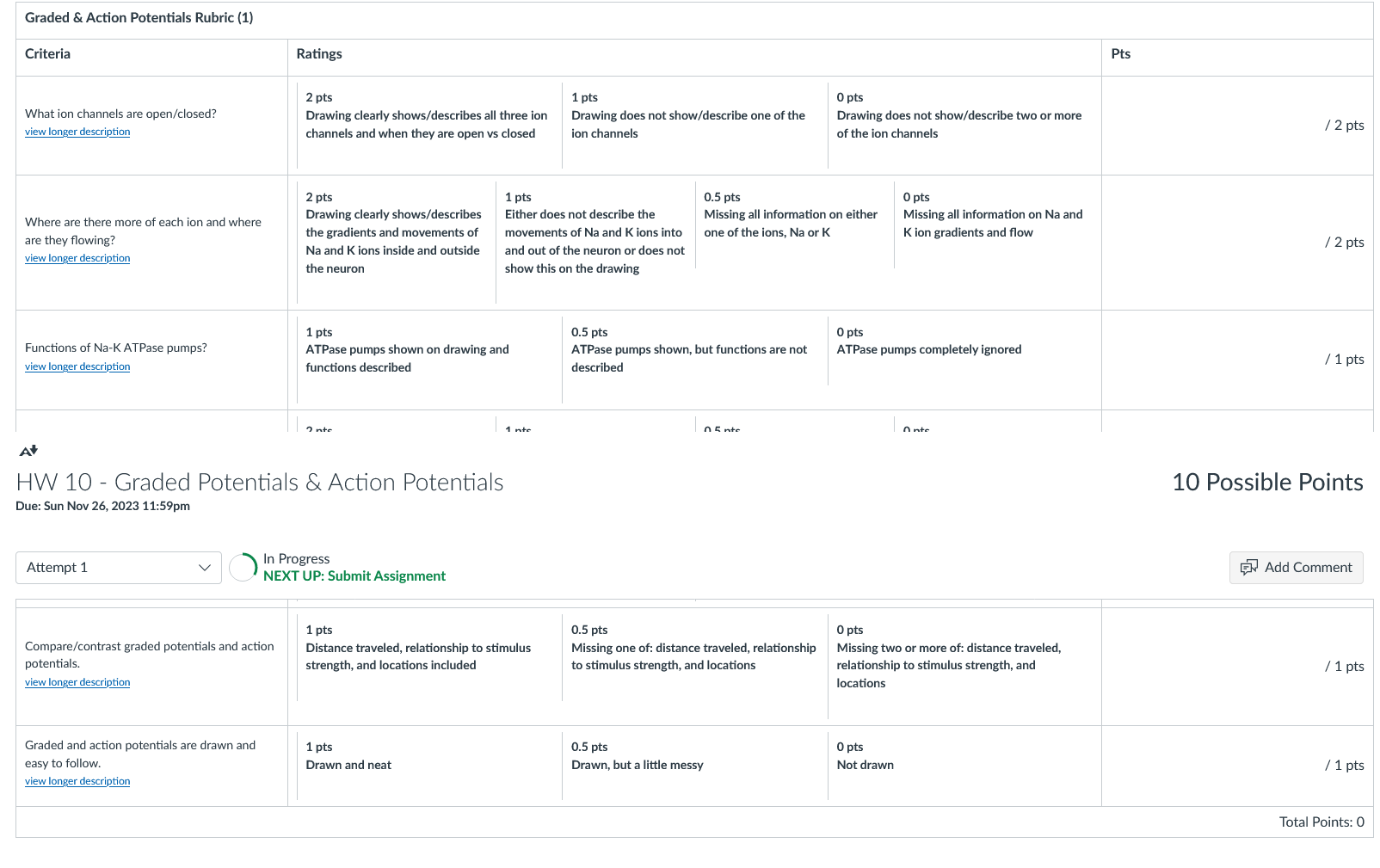View longer description for ion flow criterion

click(77, 258)
